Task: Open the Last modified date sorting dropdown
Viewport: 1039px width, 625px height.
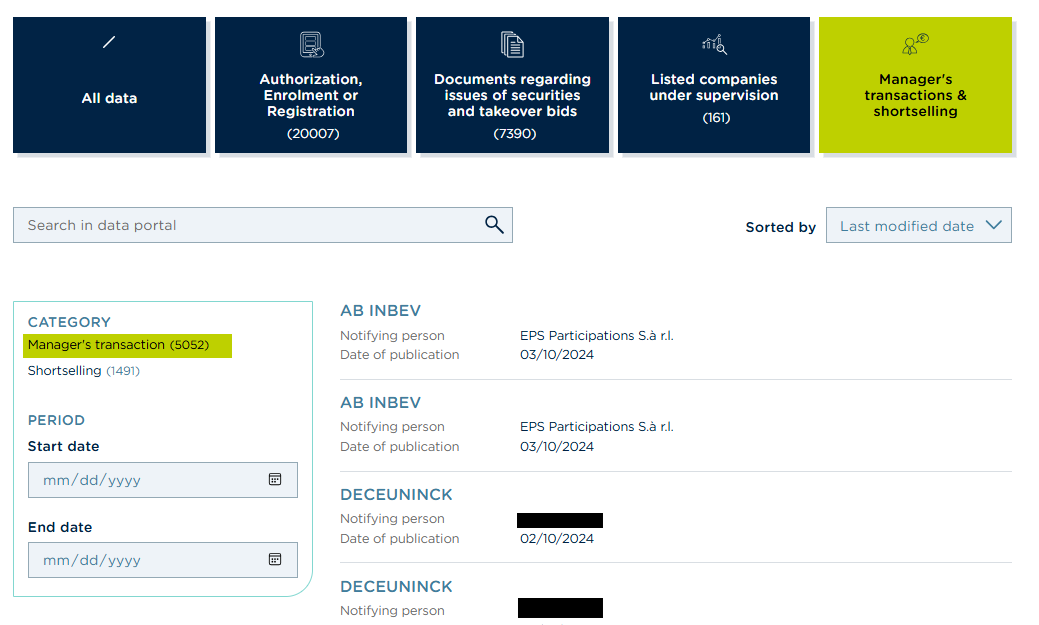Action: coord(917,225)
